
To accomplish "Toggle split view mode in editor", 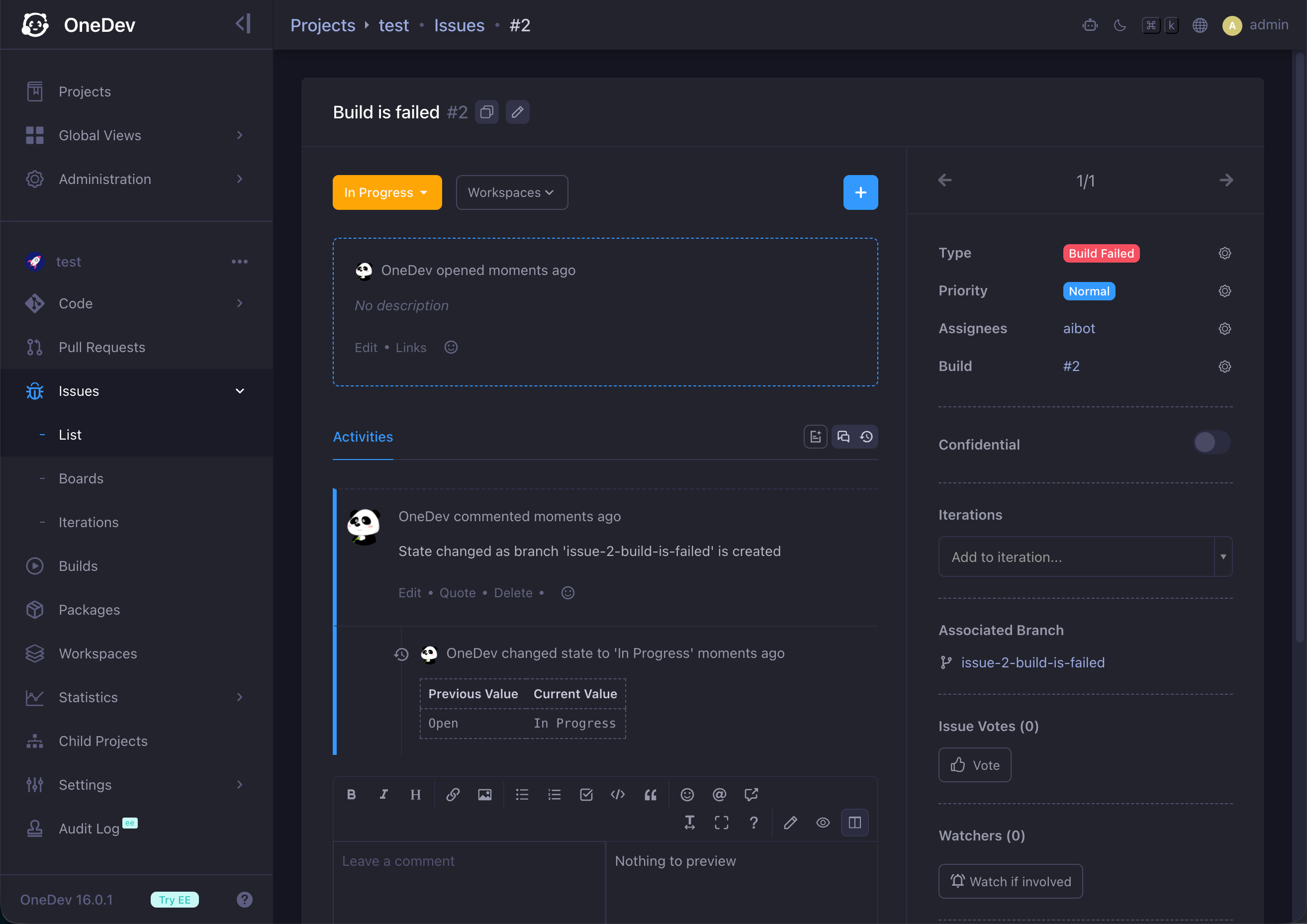I will pyautogui.click(x=854, y=823).
